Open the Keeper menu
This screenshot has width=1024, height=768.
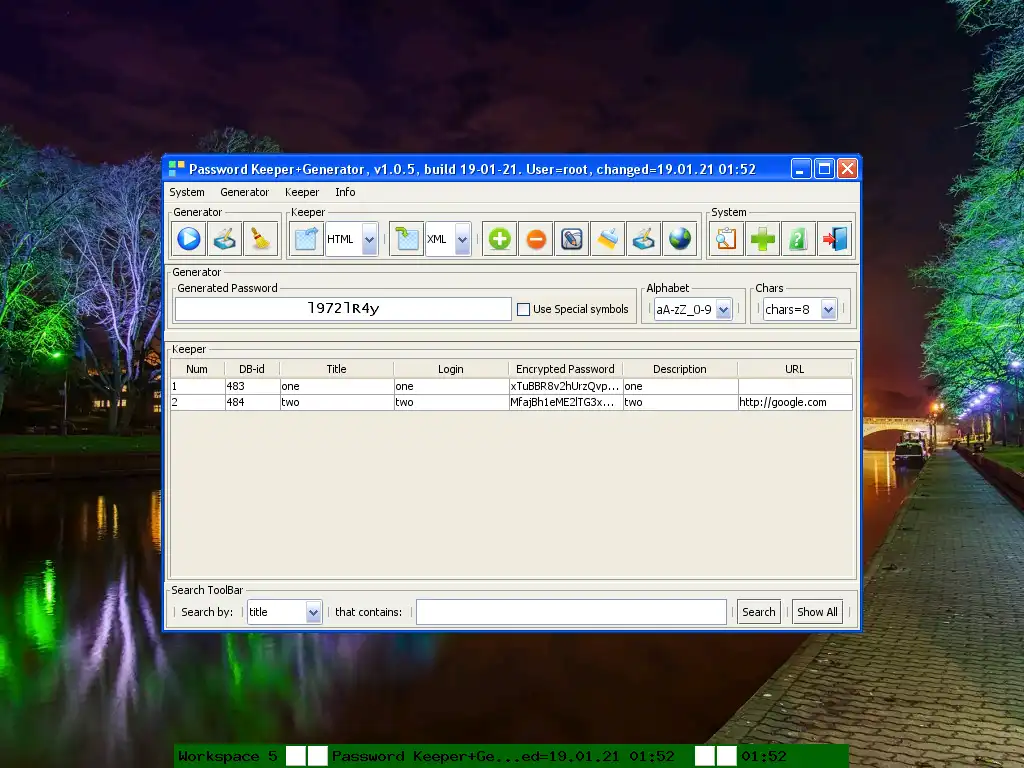pyautogui.click(x=302, y=192)
